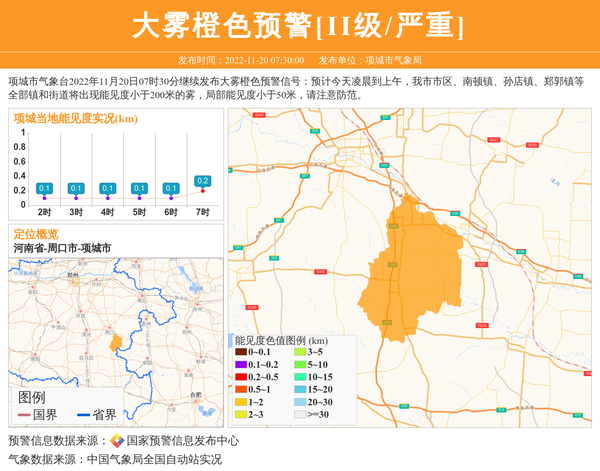Viewport: 600px width, 471px height.
Task: Select the 1~2 yellow-orange legend swatch
Action: tap(240, 401)
